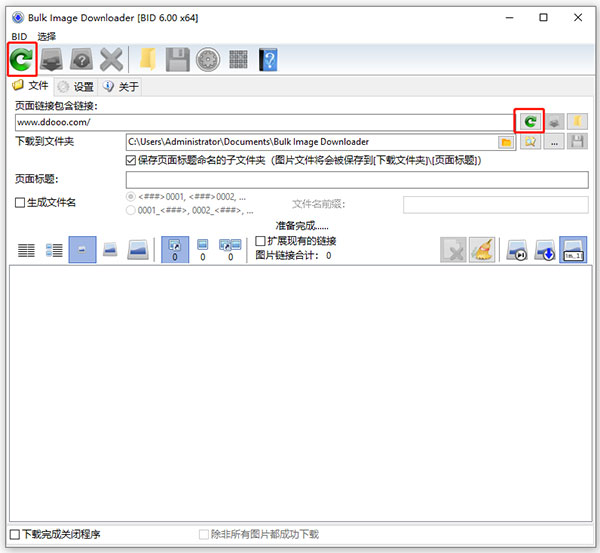Screen dimensions: 600x553
Task: Select the medium thumbnail size icon
Action: click(110, 250)
